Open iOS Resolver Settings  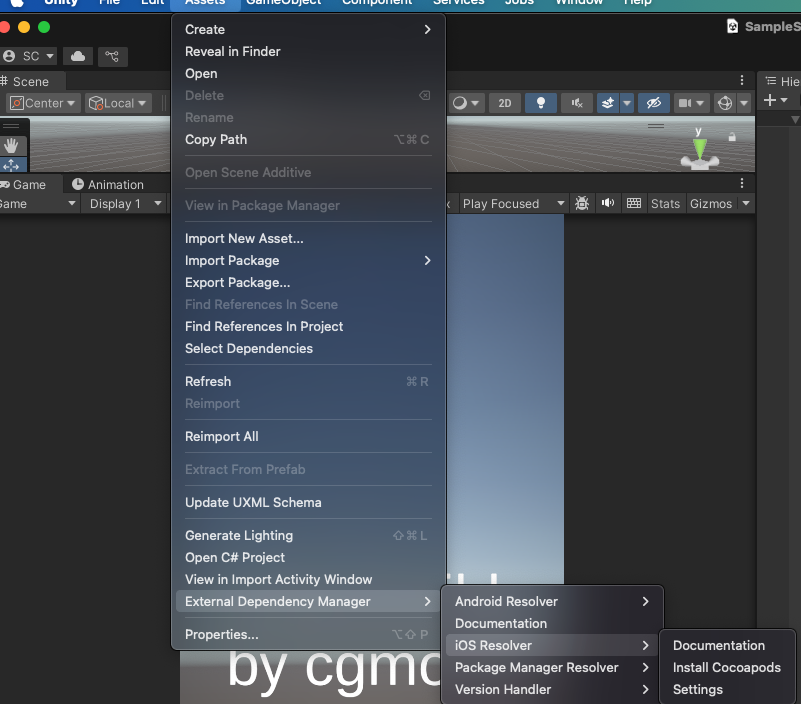[727, 689]
